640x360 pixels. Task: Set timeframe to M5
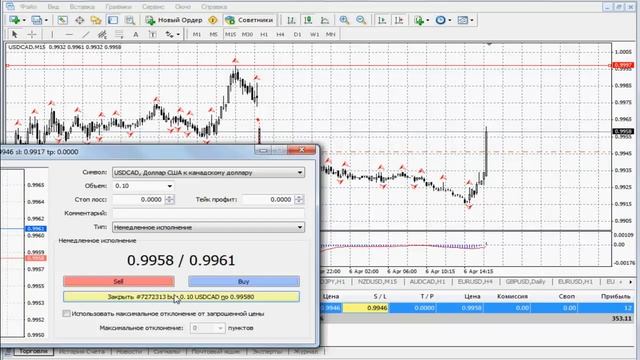point(213,34)
